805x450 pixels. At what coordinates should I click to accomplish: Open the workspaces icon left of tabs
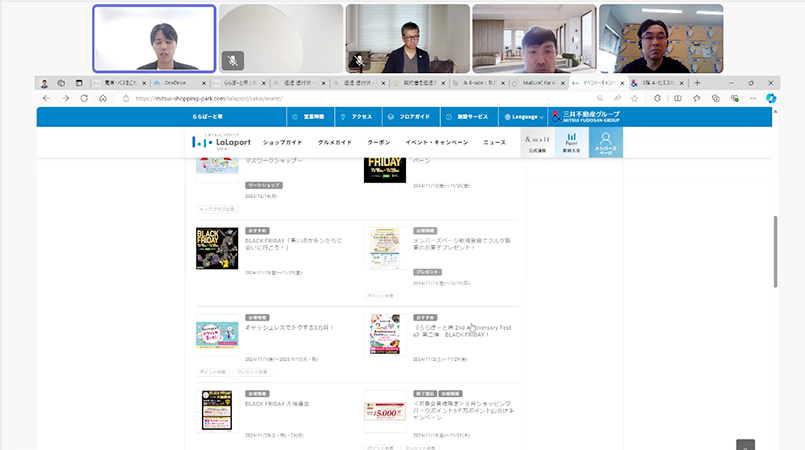[61, 83]
